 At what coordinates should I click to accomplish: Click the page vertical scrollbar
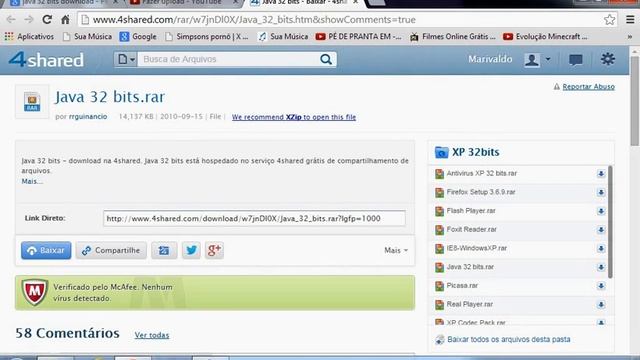tap(635, 101)
